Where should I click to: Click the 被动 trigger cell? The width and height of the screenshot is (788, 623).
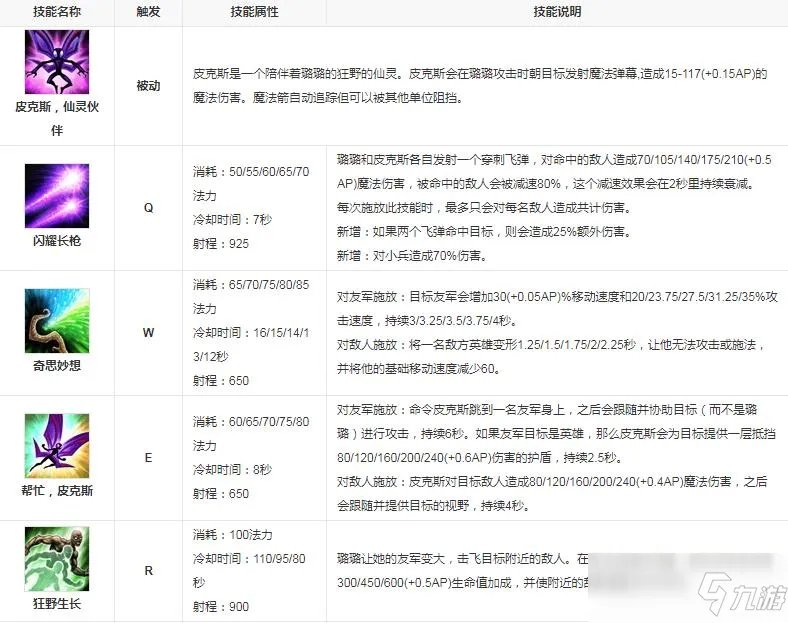148,86
